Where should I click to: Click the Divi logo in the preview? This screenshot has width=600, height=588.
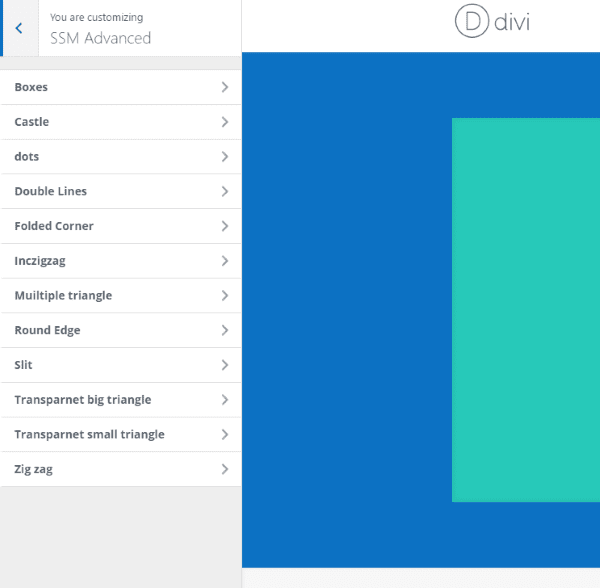tap(492, 22)
